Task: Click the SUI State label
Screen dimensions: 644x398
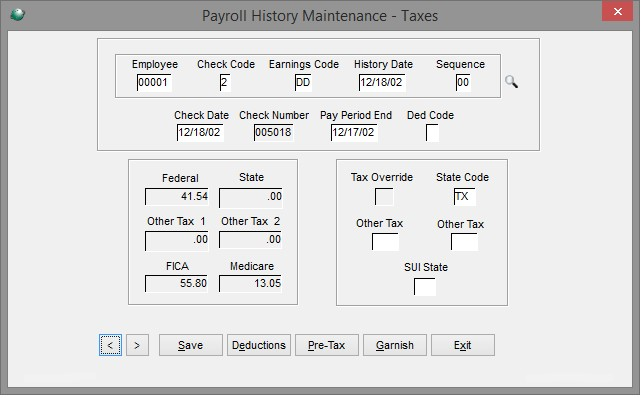Action: pyautogui.click(x=426, y=267)
